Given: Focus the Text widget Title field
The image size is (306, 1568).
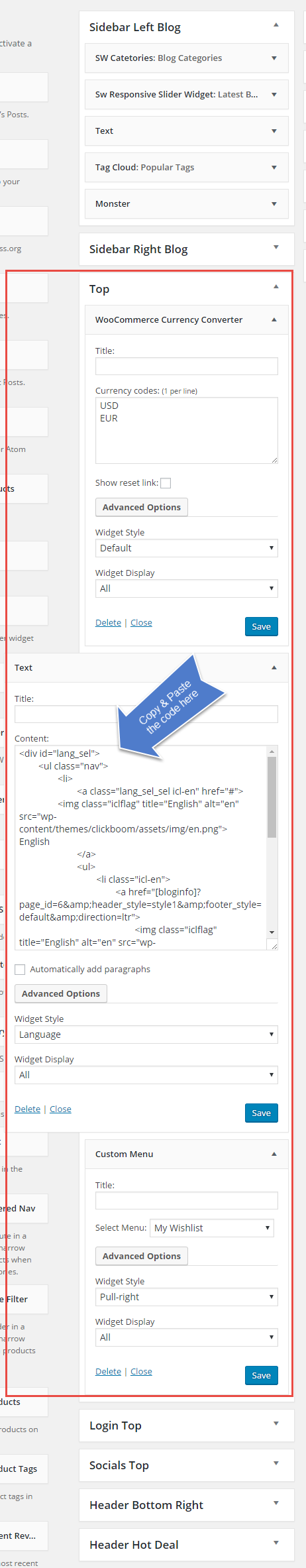Looking at the screenshot, I should [x=146, y=714].
